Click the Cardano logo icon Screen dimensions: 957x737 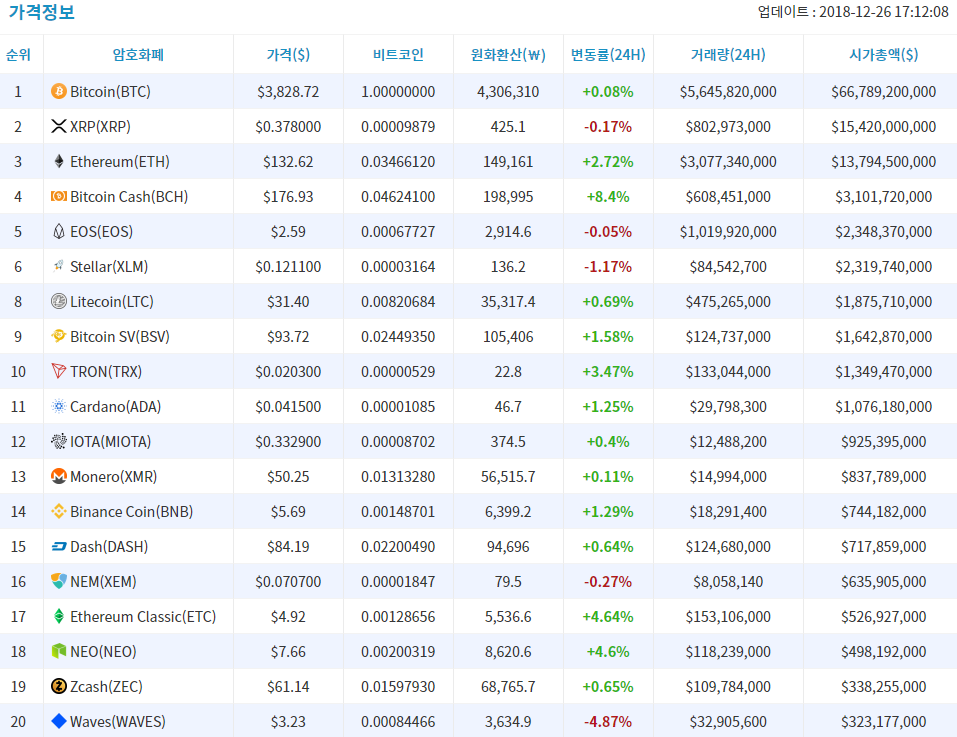tap(59, 406)
